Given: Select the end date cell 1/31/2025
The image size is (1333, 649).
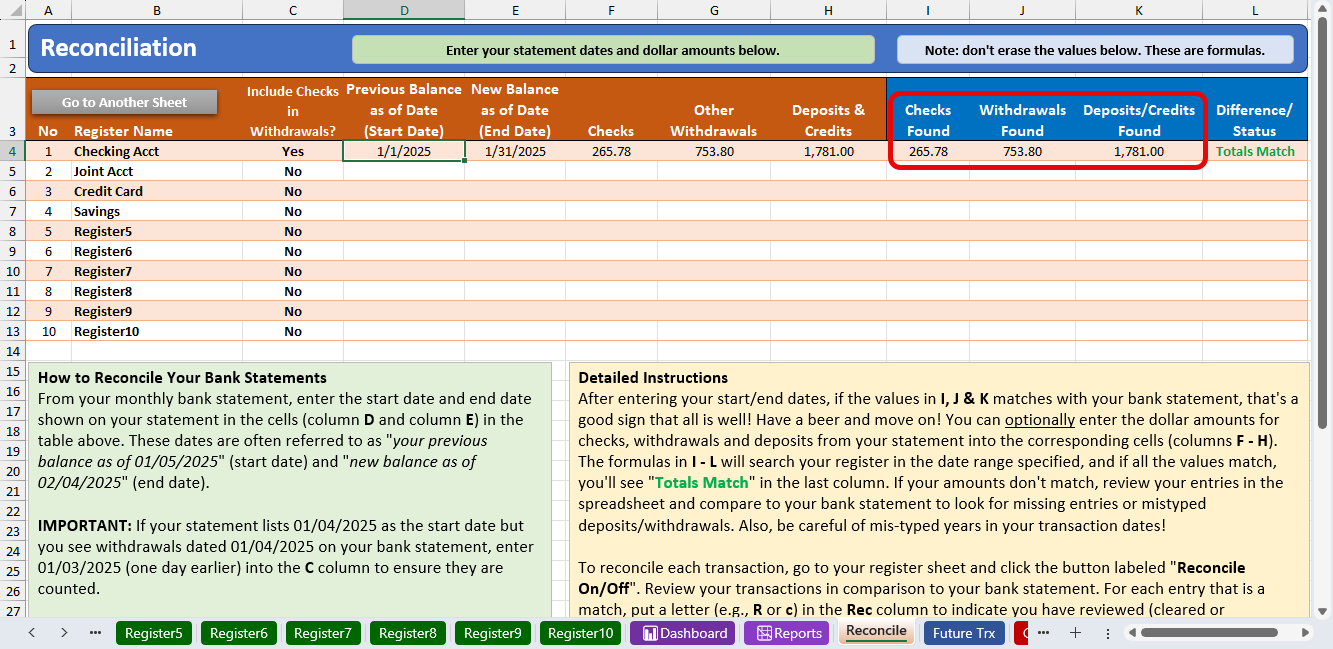Looking at the screenshot, I should (x=515, y=151).
